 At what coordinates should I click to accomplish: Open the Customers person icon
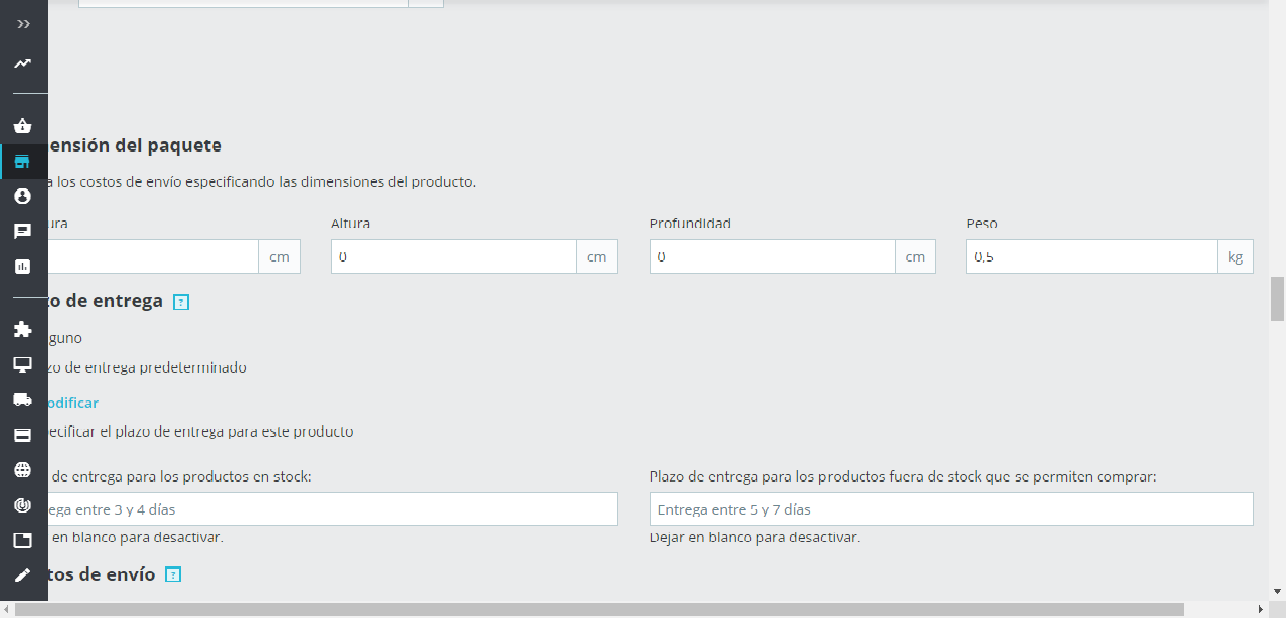coord(23,197)
